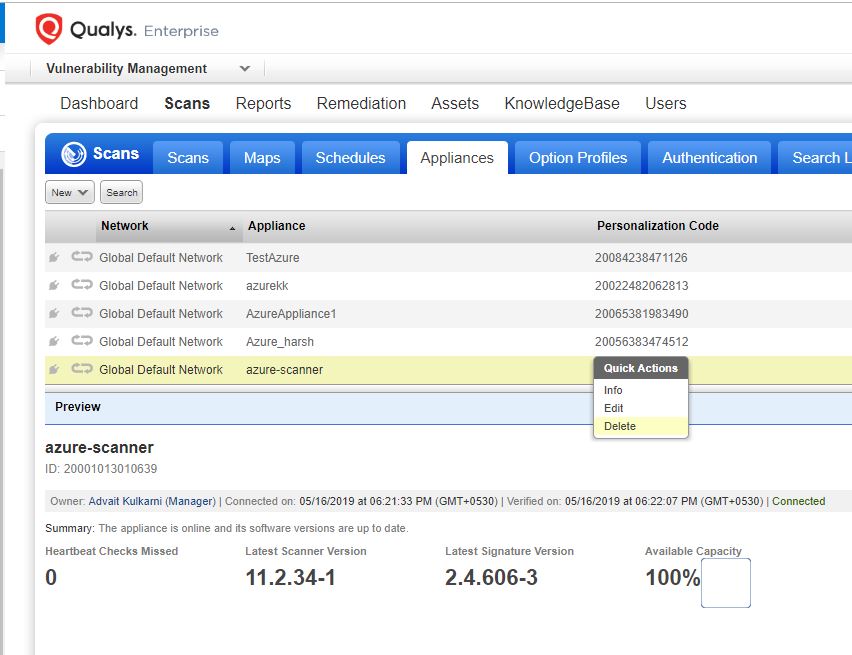Click the Qualys shield logo
852x655 pixels.
[48, 30]
